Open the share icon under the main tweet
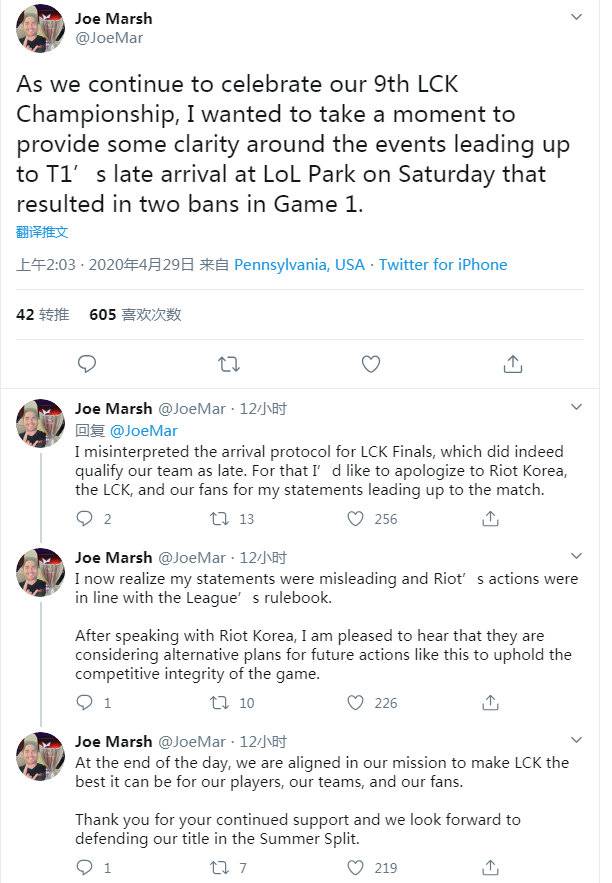This screenshot has height=883, width=612. click(512, 364)
